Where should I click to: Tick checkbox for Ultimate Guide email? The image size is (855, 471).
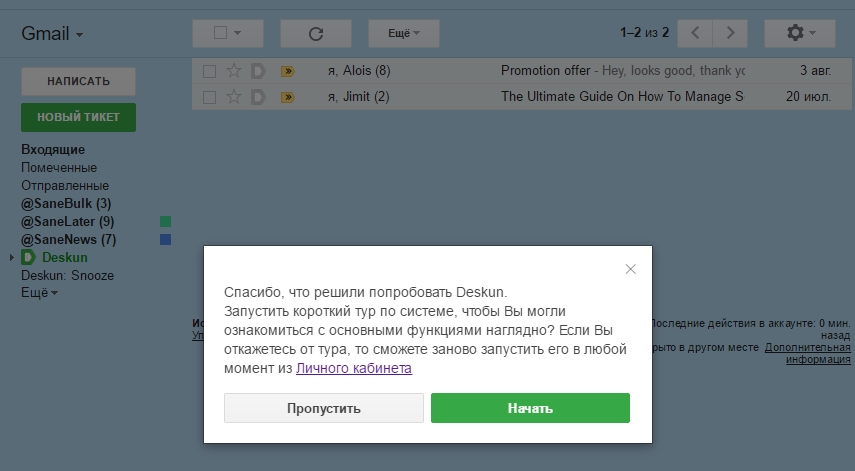coord(209,98)
